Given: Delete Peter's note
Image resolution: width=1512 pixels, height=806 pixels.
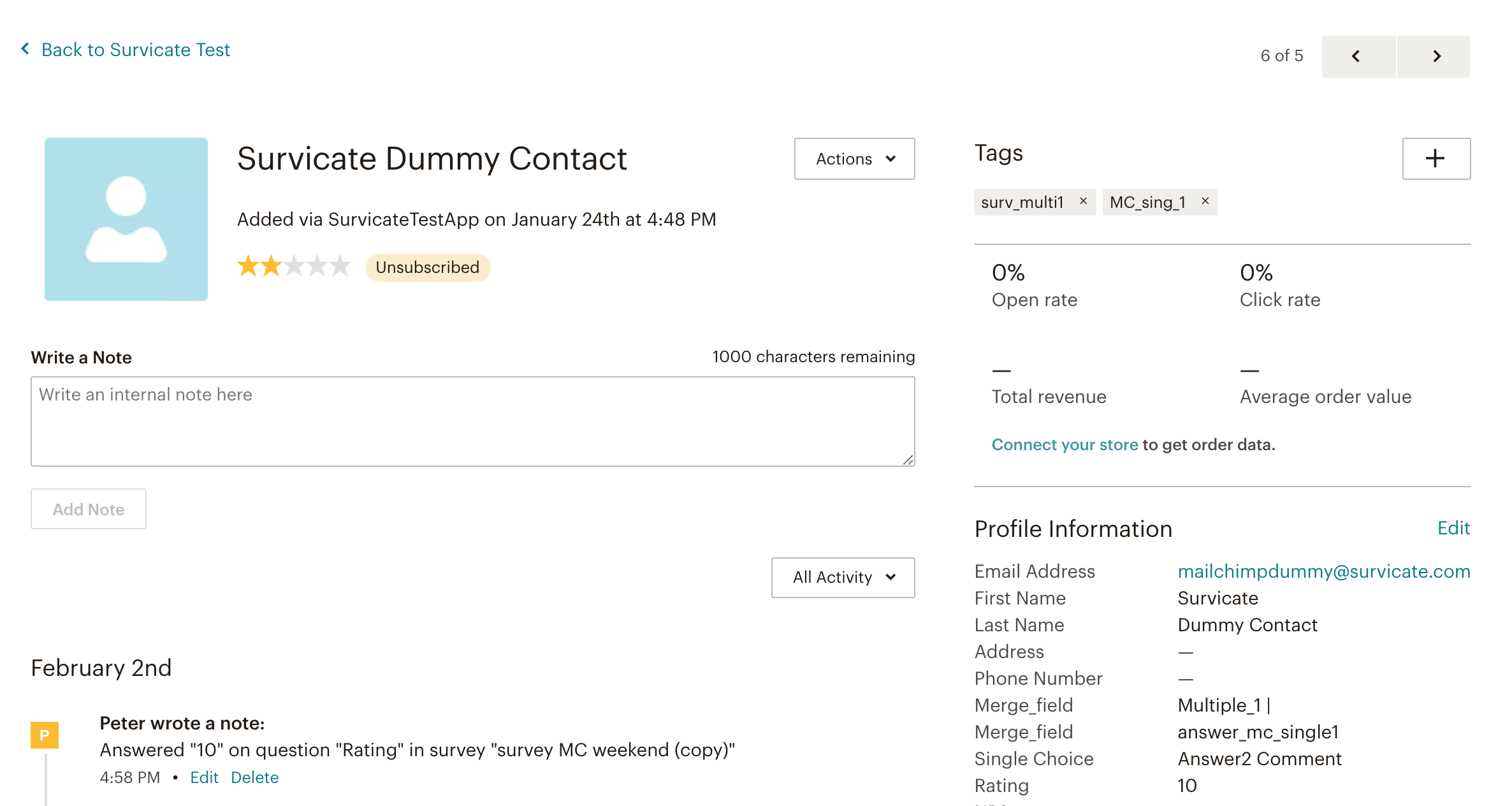Looking at the screenshot, I should pos(254,777).
